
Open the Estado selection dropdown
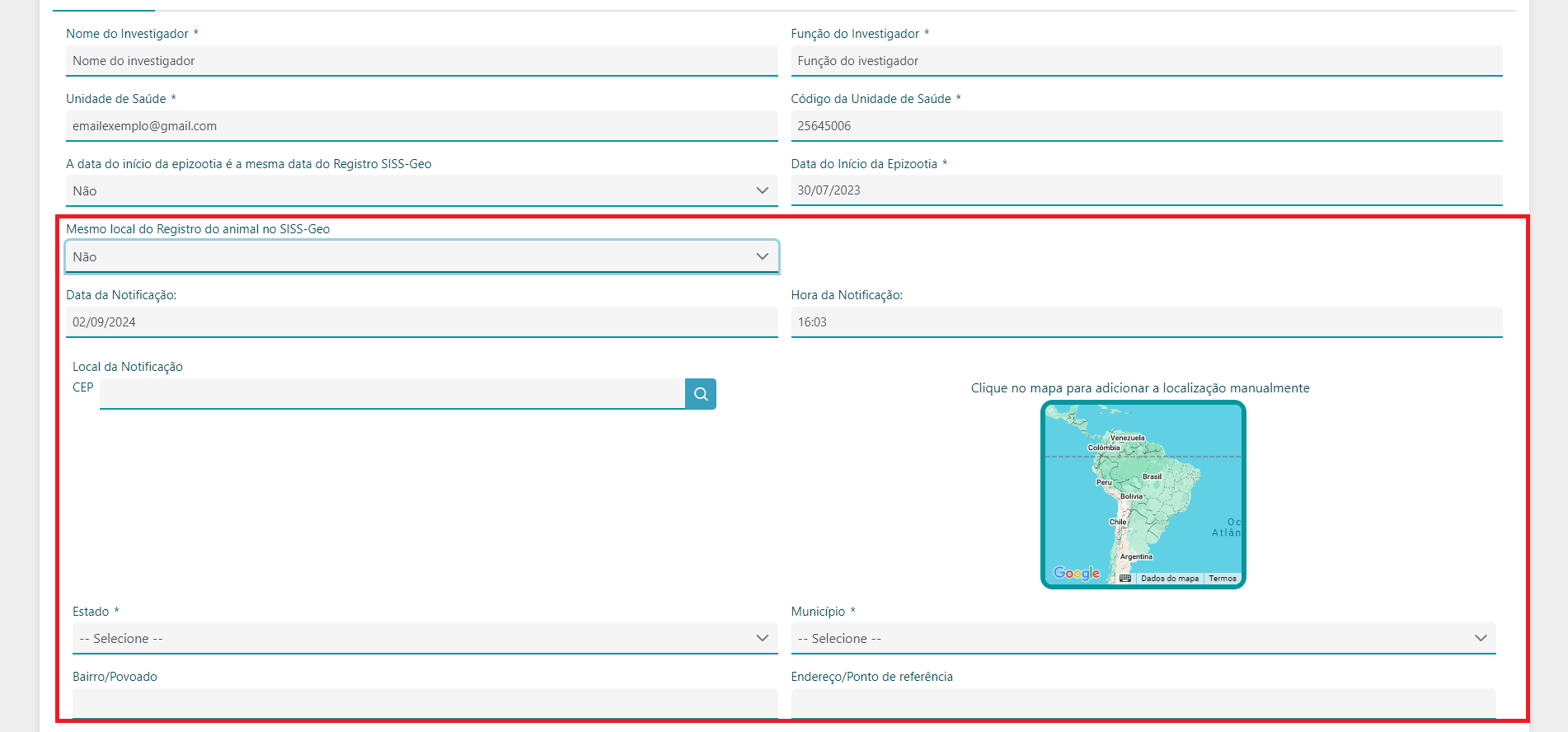tap(425, 639)
